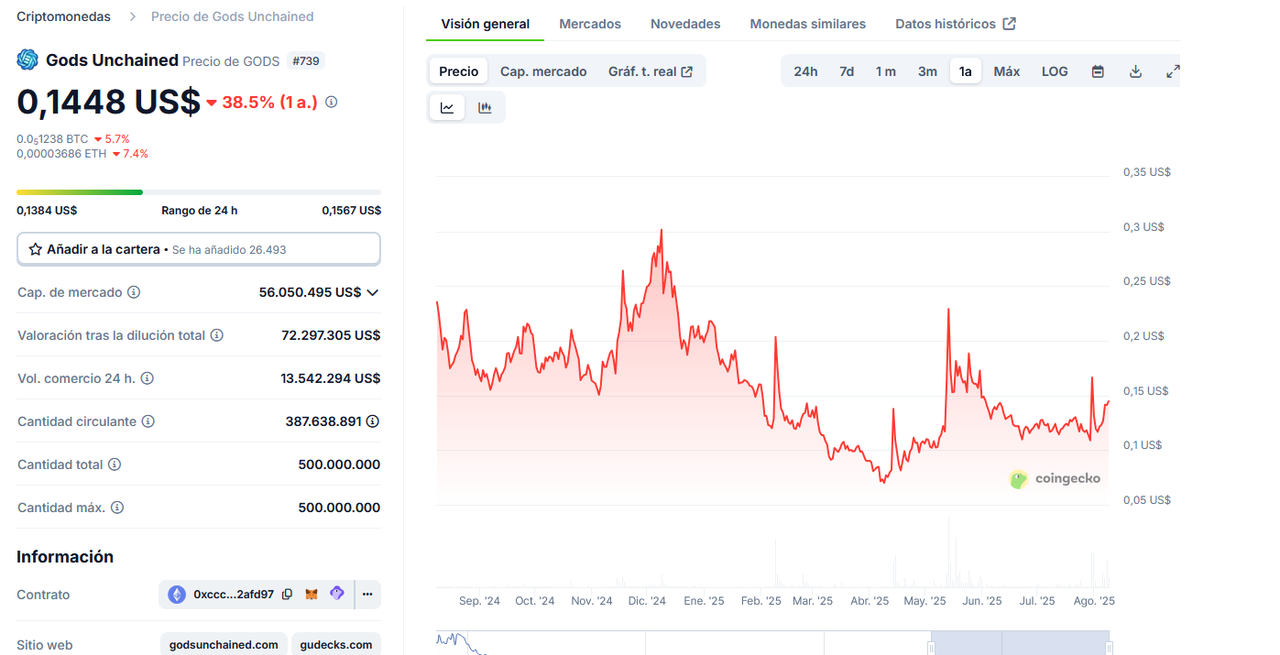Viewport: 1280px width, 655px height.
Task: Select the 7d time range
Action: point(846,71)
